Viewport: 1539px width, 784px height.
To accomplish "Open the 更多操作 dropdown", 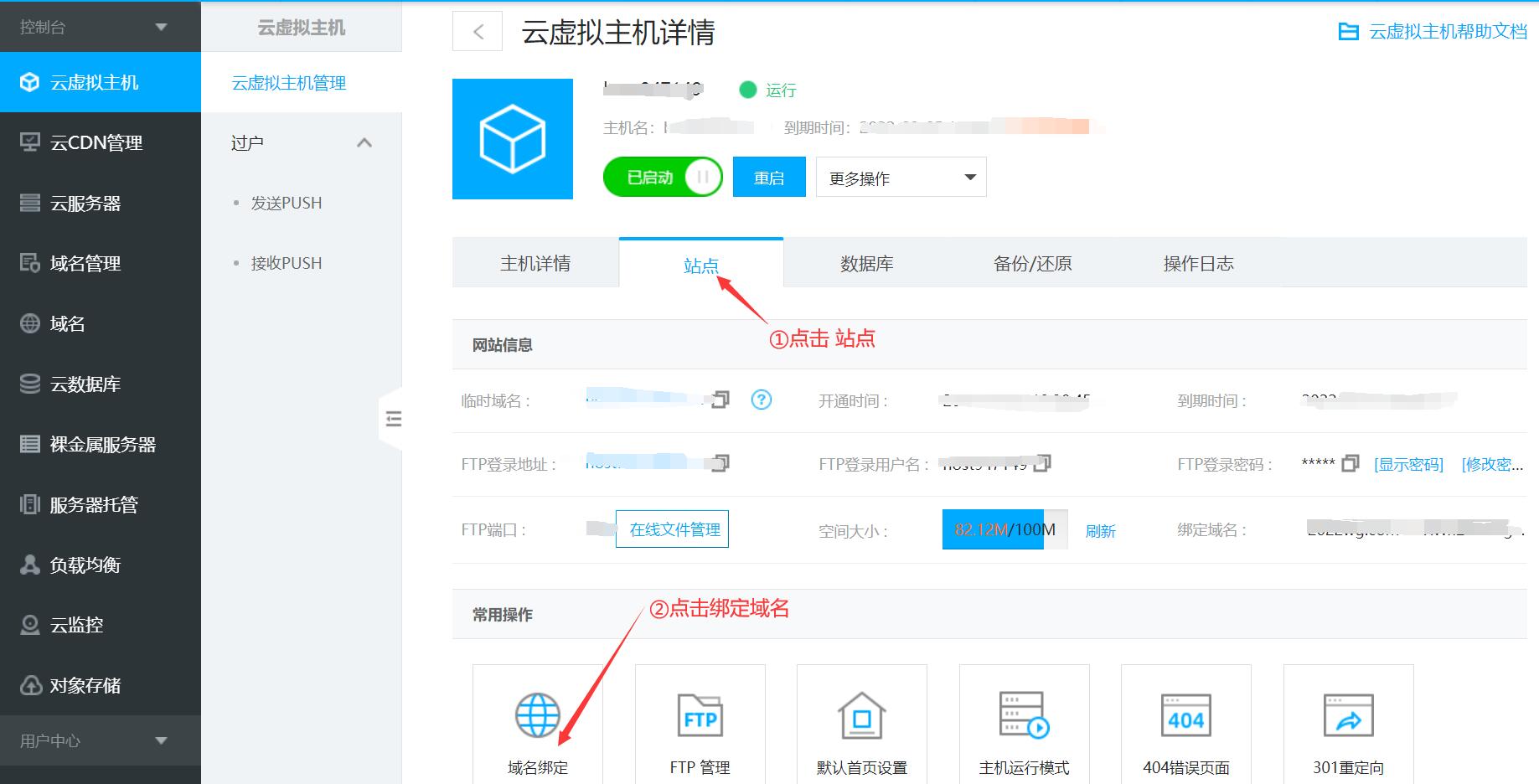I will point(900,177).
